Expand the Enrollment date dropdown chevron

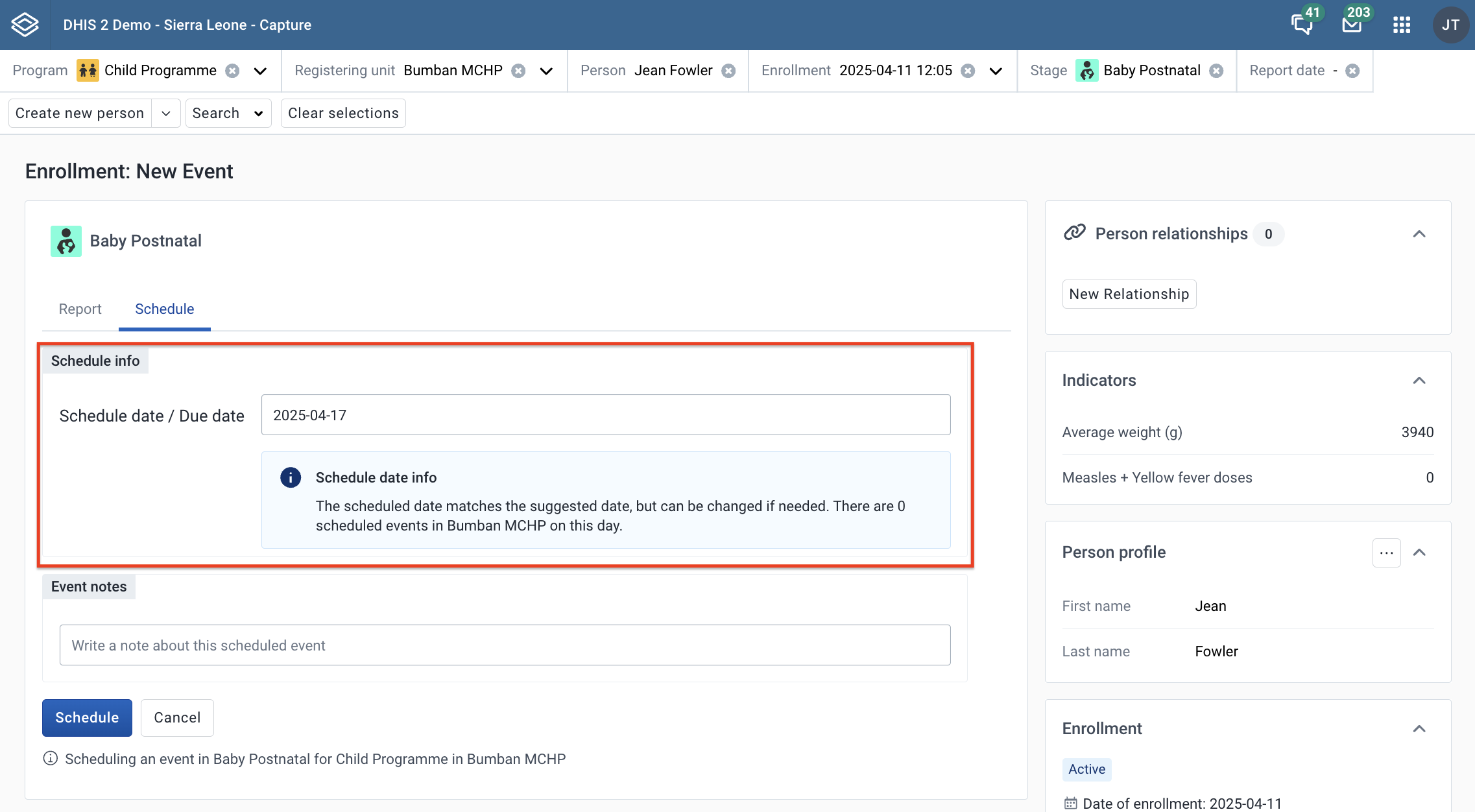tap(996, 71)
